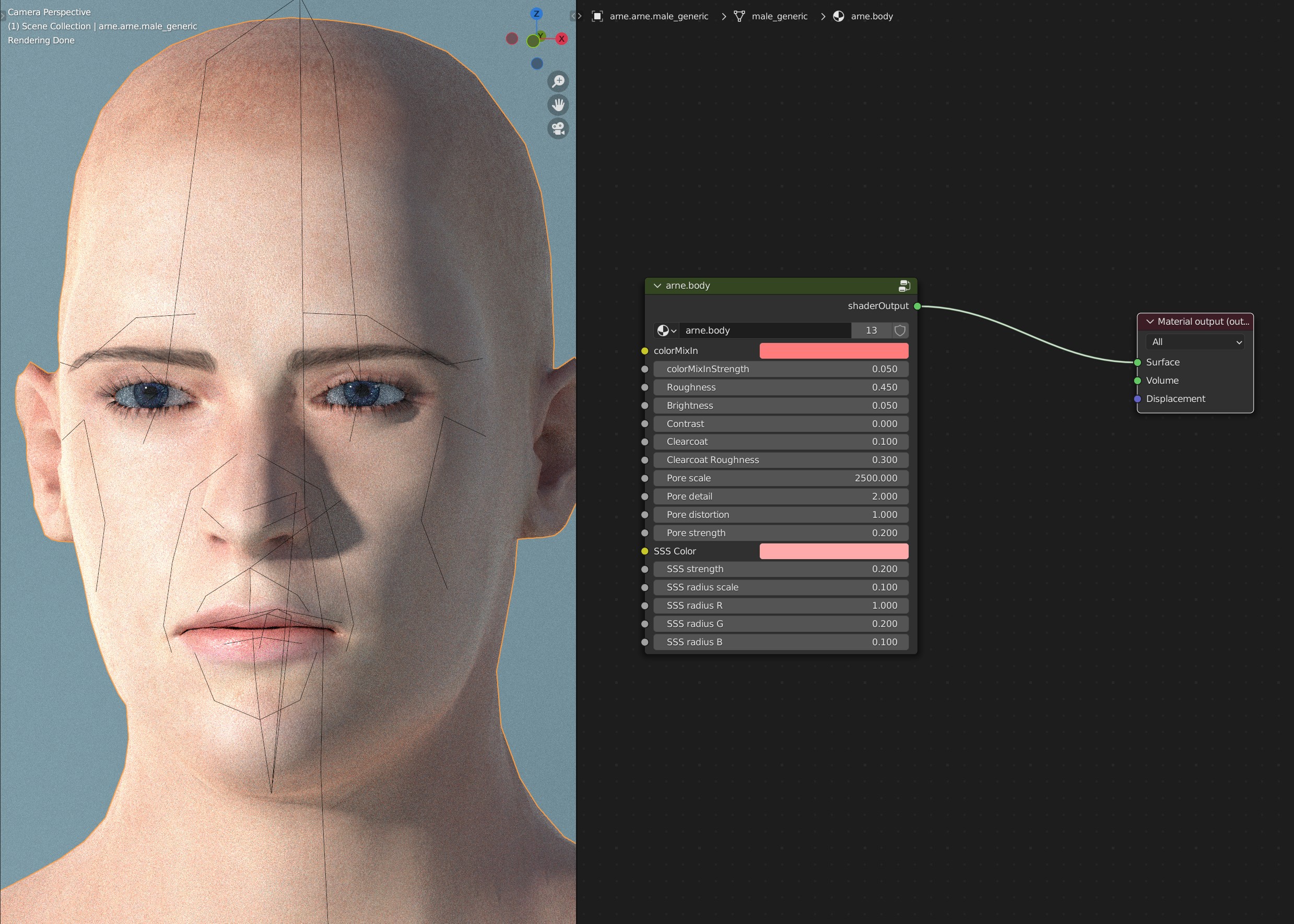
Task: Click the red X axis gizmo handle
Action: point(562,39)
